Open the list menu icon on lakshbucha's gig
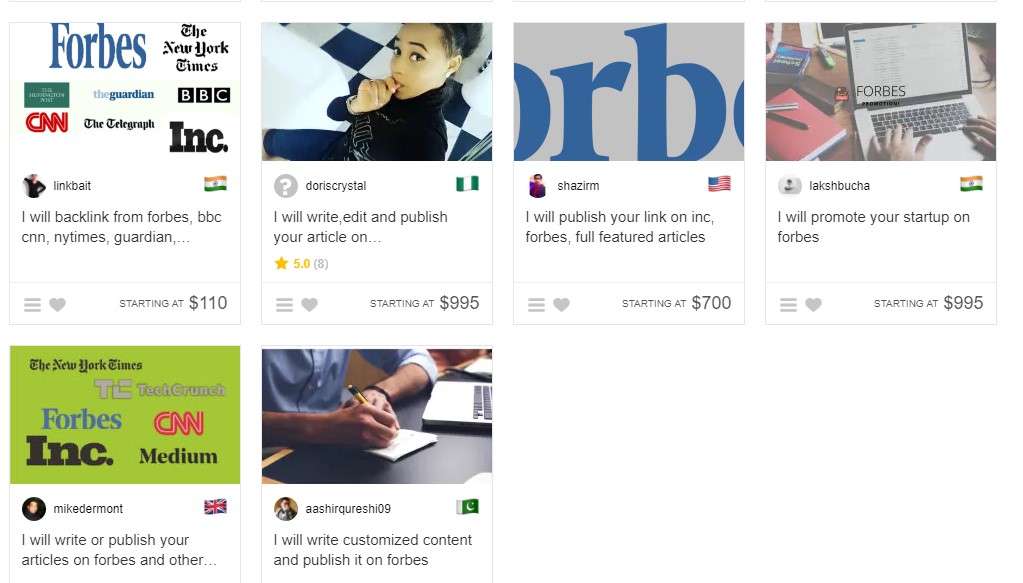1023x583 pixels. pos(788,305)
